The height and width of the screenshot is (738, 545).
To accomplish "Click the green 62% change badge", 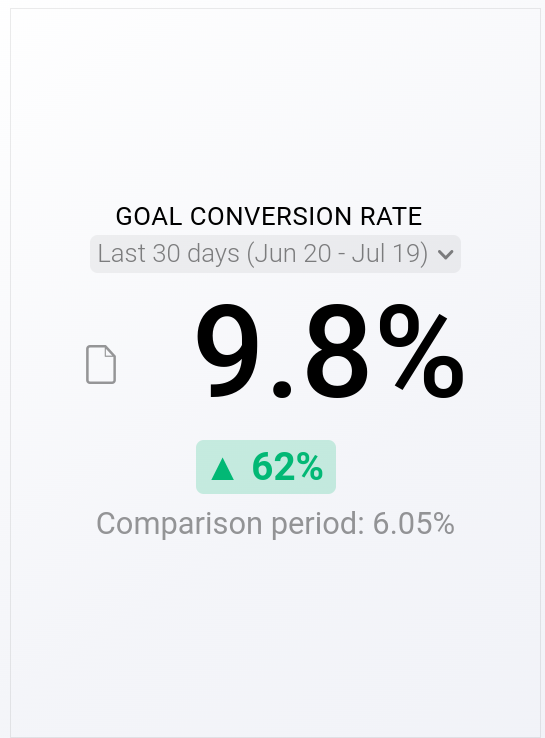I will tap(266, 467).
